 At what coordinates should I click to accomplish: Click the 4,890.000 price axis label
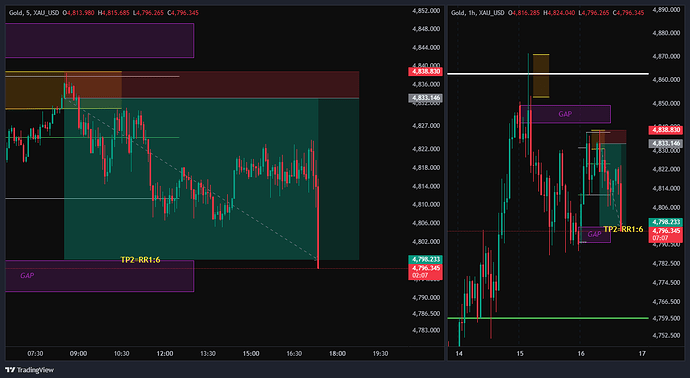pyautogui.click(x=666, y=9)
